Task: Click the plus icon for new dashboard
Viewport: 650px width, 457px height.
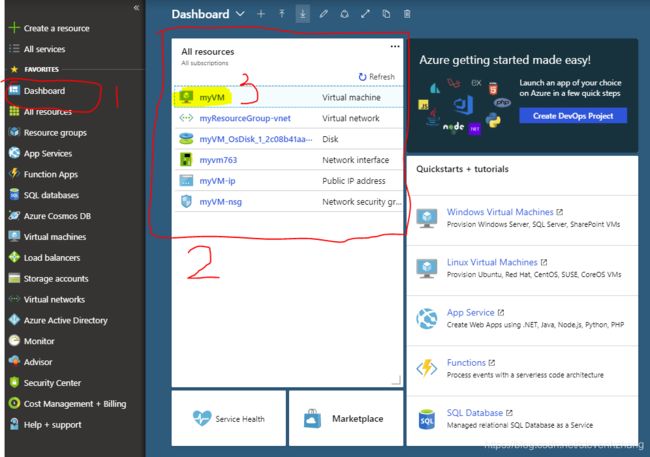Action: [x=261, y=14]
